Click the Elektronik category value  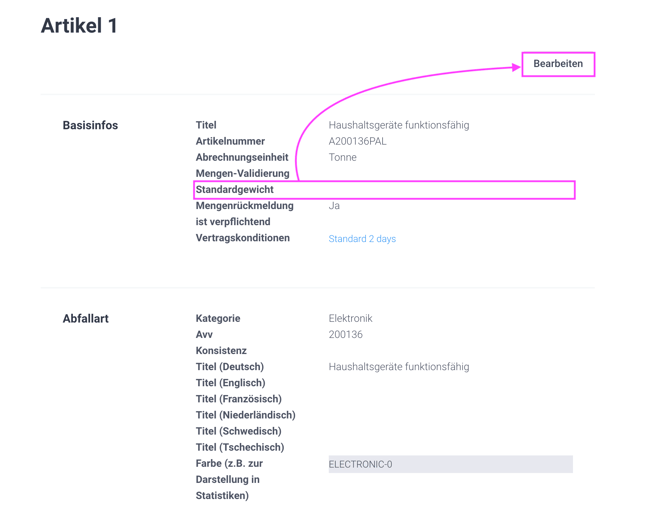[350, 318]
